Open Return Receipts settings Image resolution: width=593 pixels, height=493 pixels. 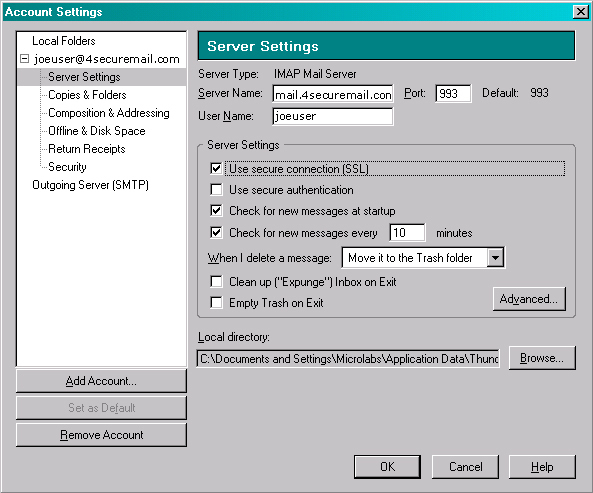[87, 149]
